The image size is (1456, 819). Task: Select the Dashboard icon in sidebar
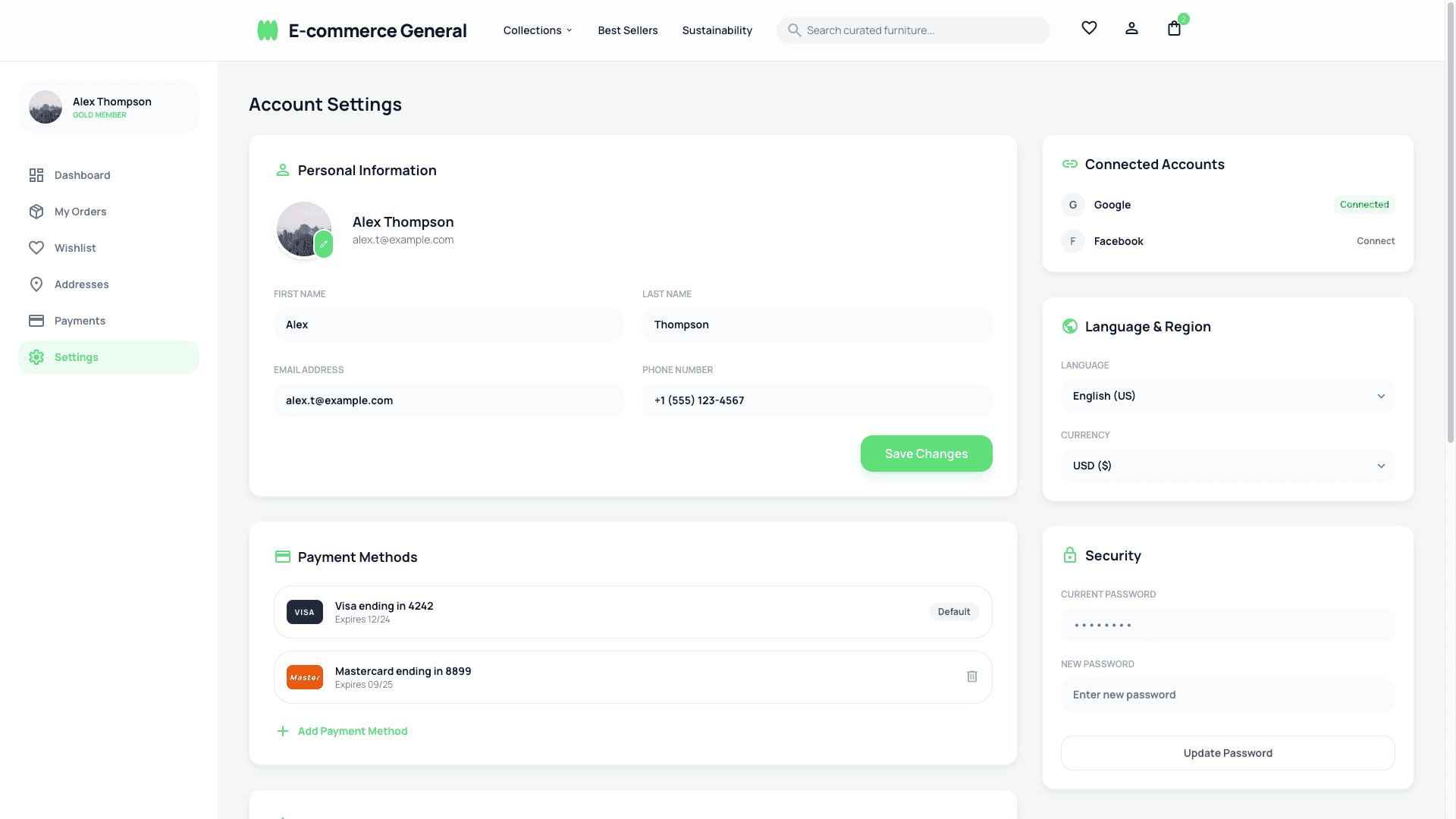36,175
